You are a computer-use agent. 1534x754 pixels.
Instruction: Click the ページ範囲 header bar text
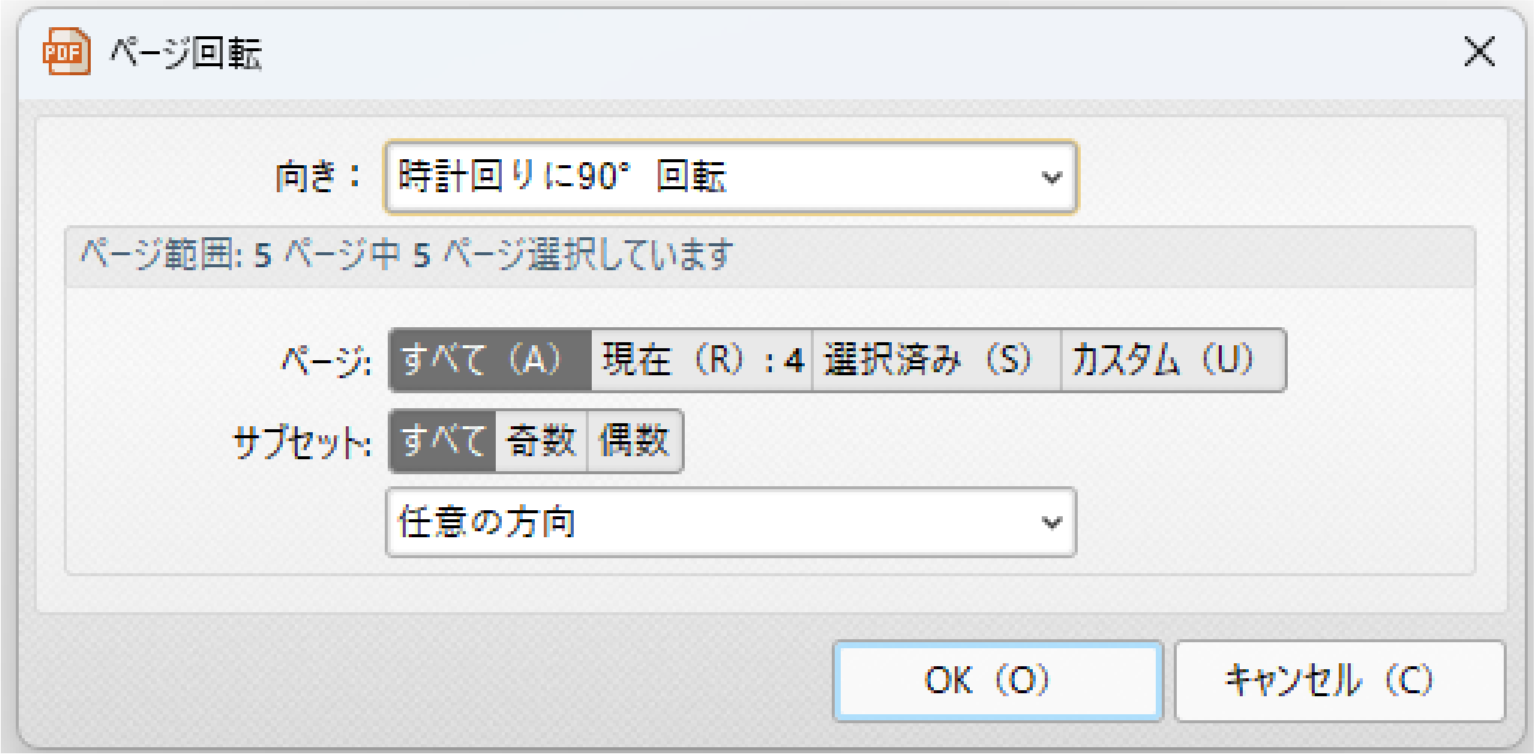(x=406, y=257)
